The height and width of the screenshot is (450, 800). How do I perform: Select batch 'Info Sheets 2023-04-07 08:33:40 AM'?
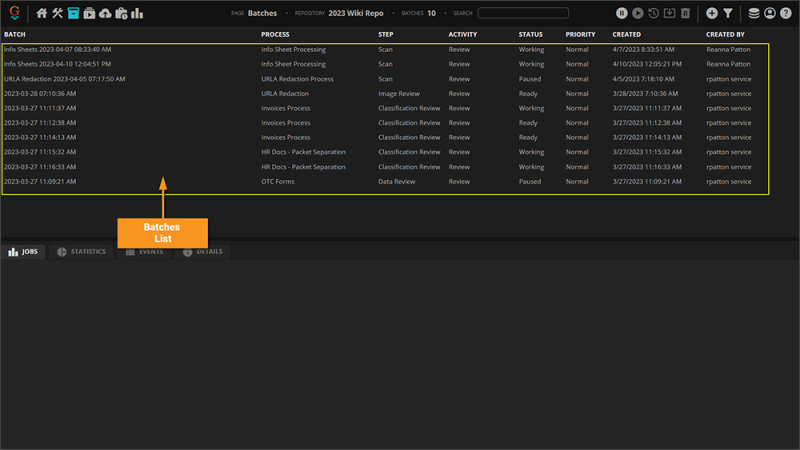tap(58, 49)
